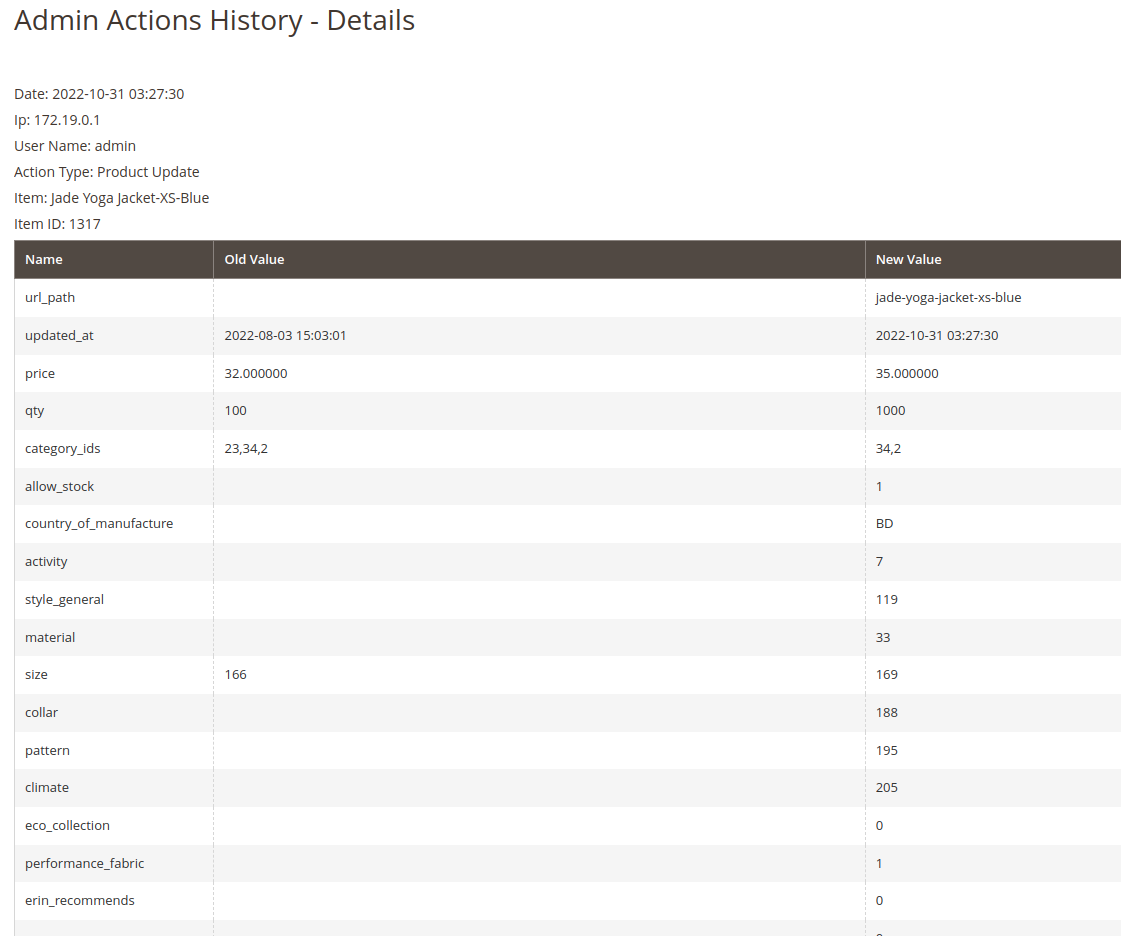Click new qty value 1000
Viewport: 1121px width, 936px height.
point(891,410)
